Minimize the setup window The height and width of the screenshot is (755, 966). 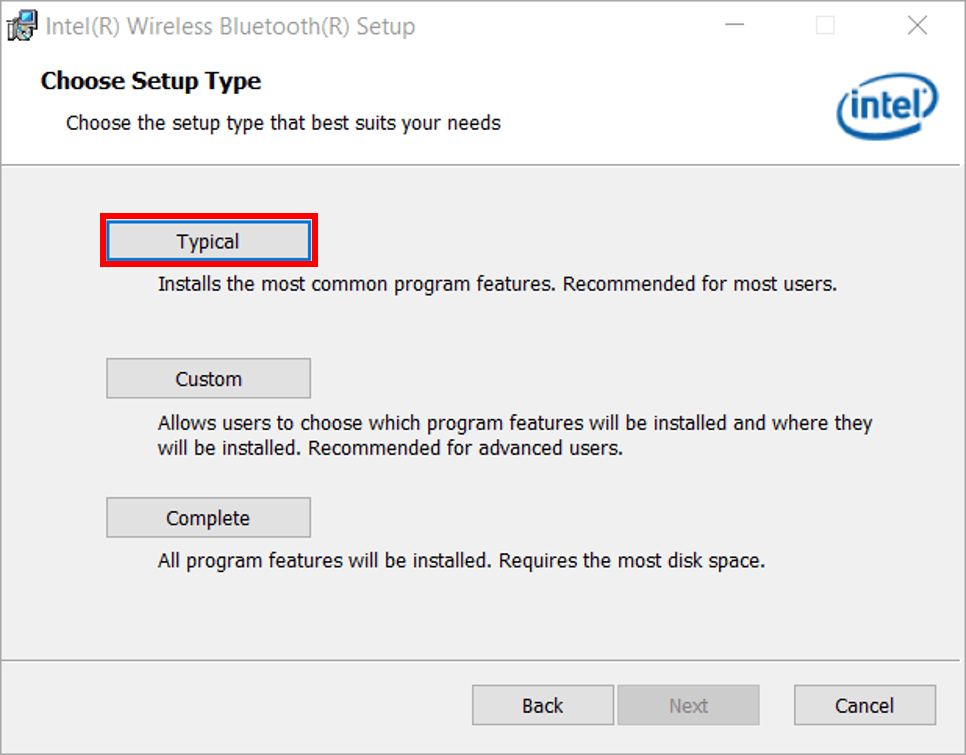tap(734, 25)
